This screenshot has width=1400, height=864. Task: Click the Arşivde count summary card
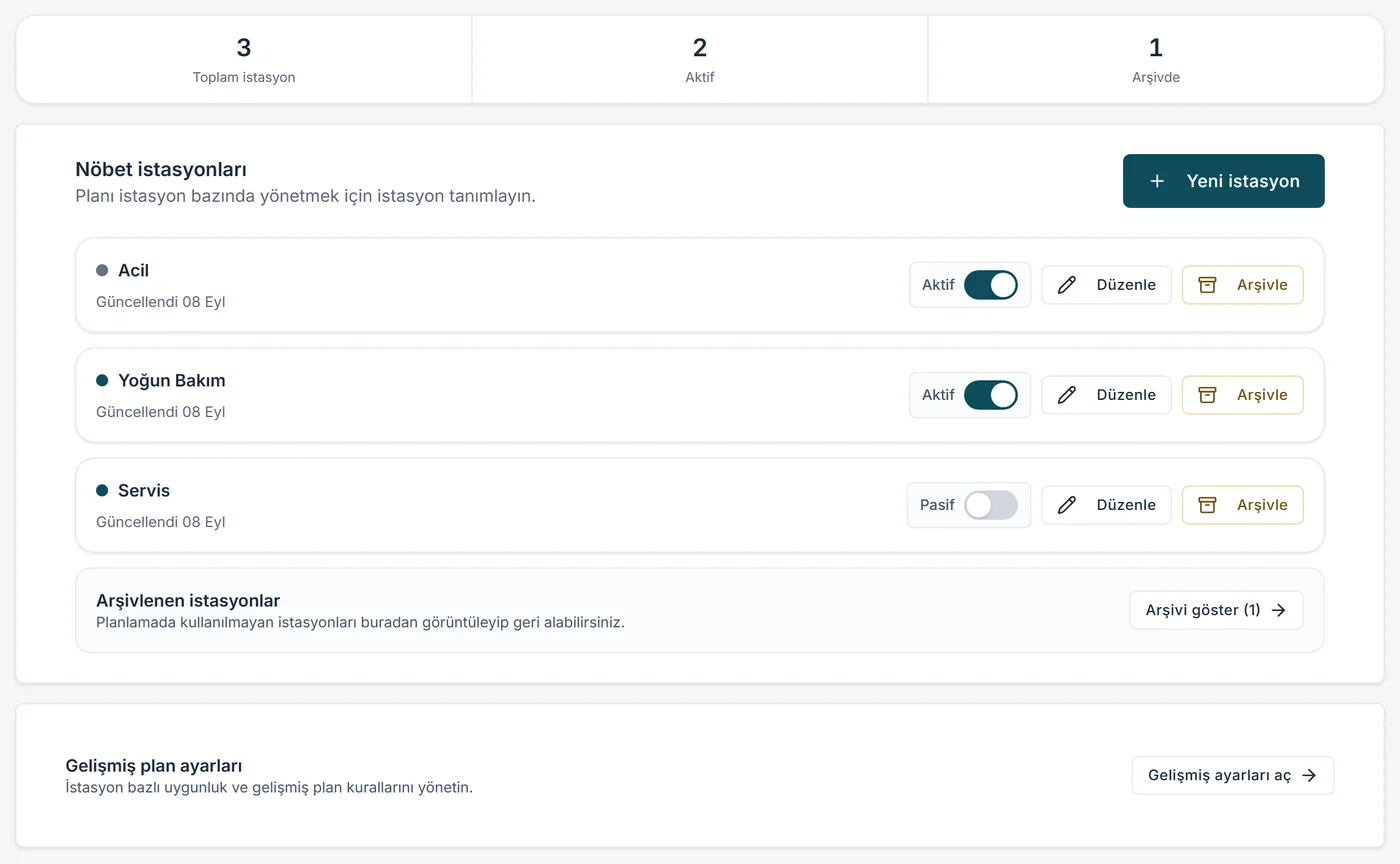1155,59
